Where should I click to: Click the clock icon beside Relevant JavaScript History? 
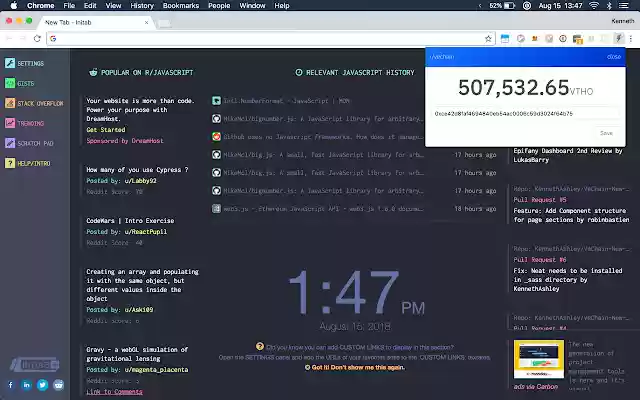click(x=299, y=72)
